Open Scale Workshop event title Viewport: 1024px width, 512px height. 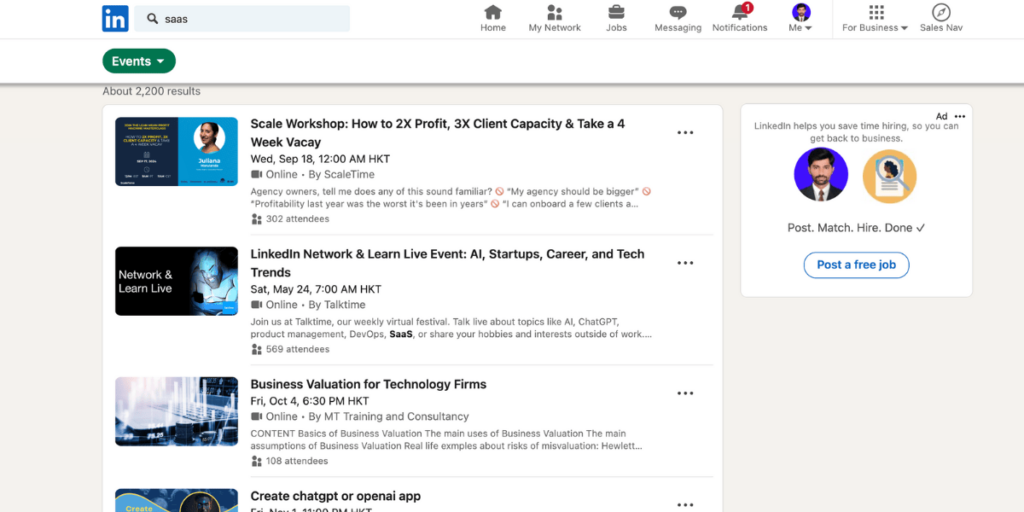pos(438,133)
